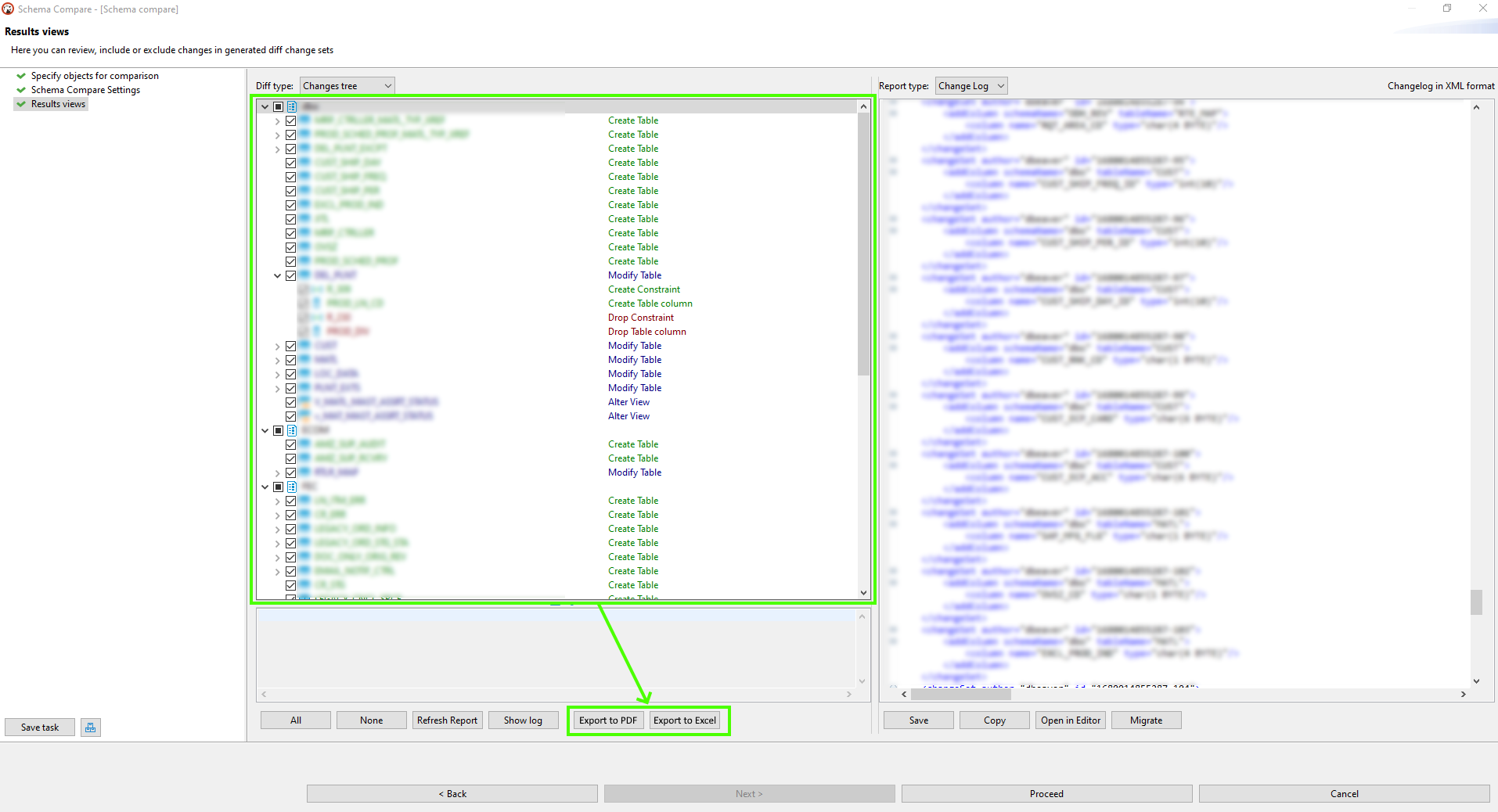Click the Proceed button
1498x812 pixels.
[1046, 793]
